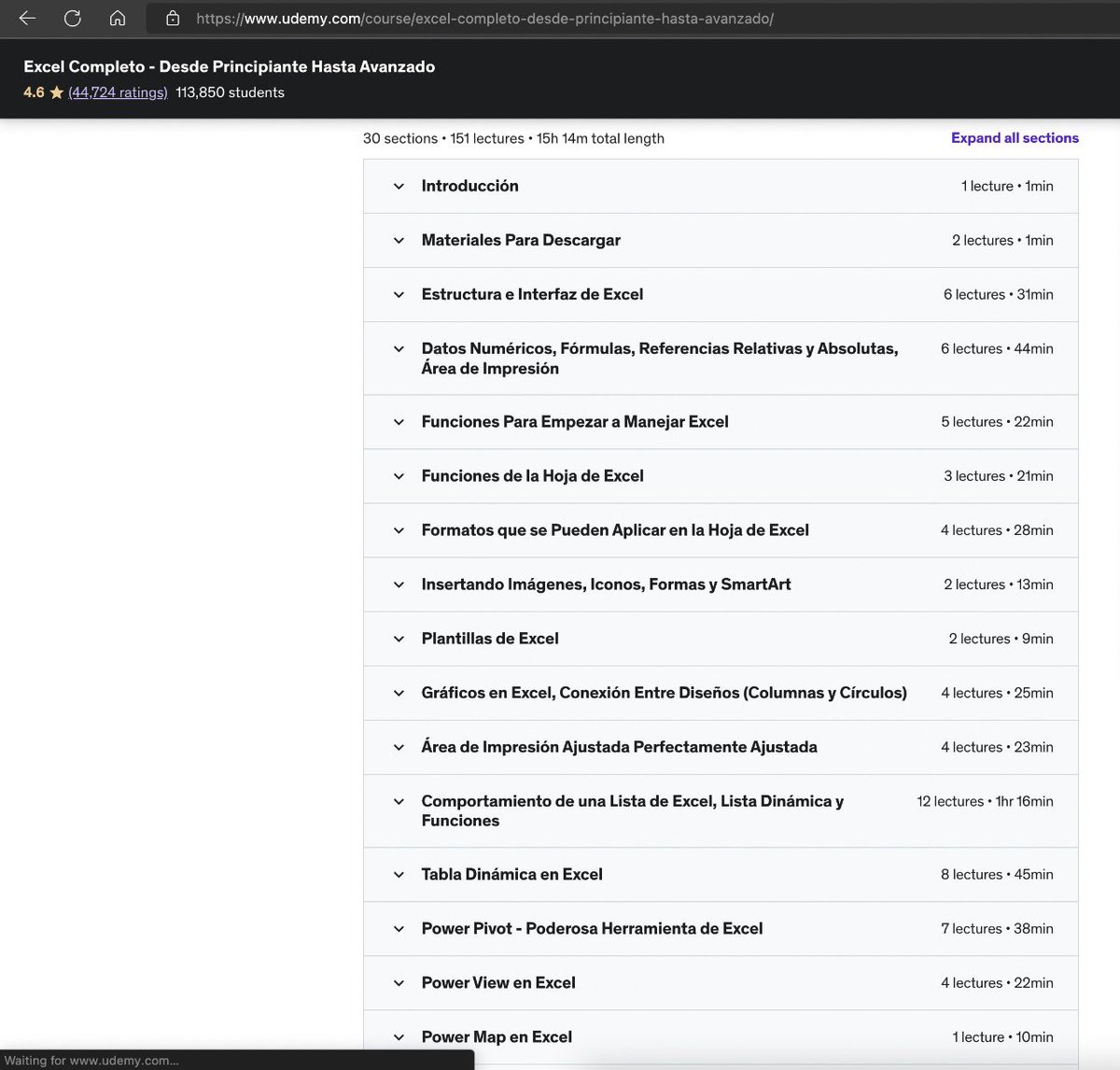The height and width of the screenshot is (1070, 1120).
Task: Click the course title in sticky header
Action: coord(229,66)
